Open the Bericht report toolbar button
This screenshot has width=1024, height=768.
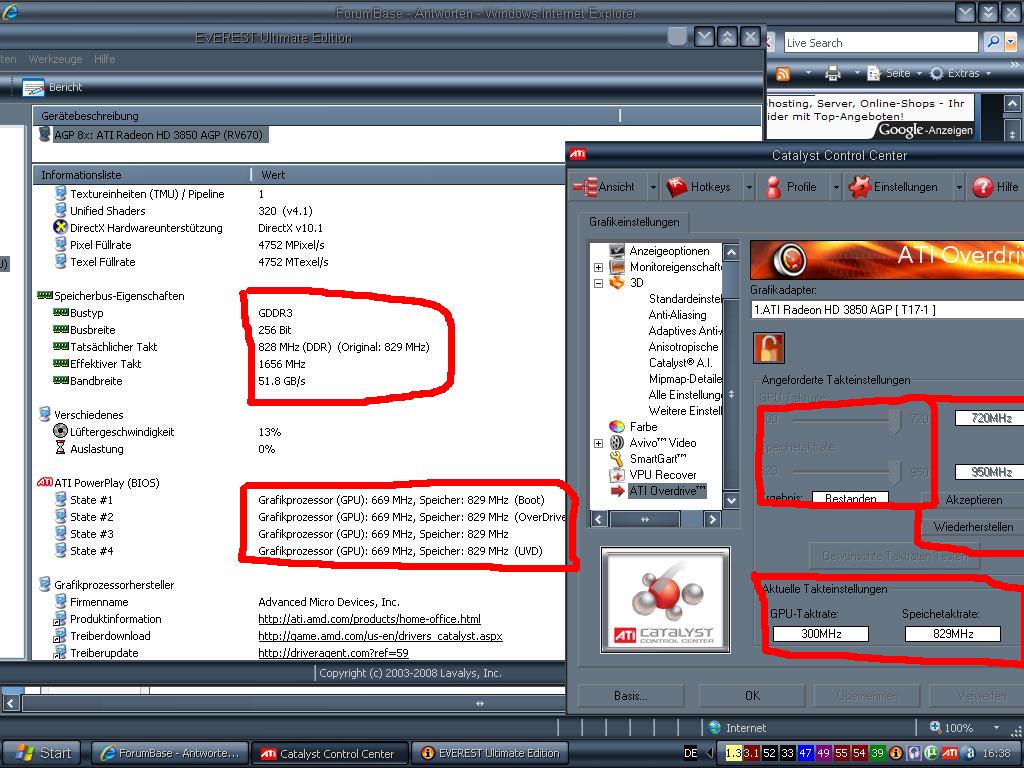coord(52,87)
